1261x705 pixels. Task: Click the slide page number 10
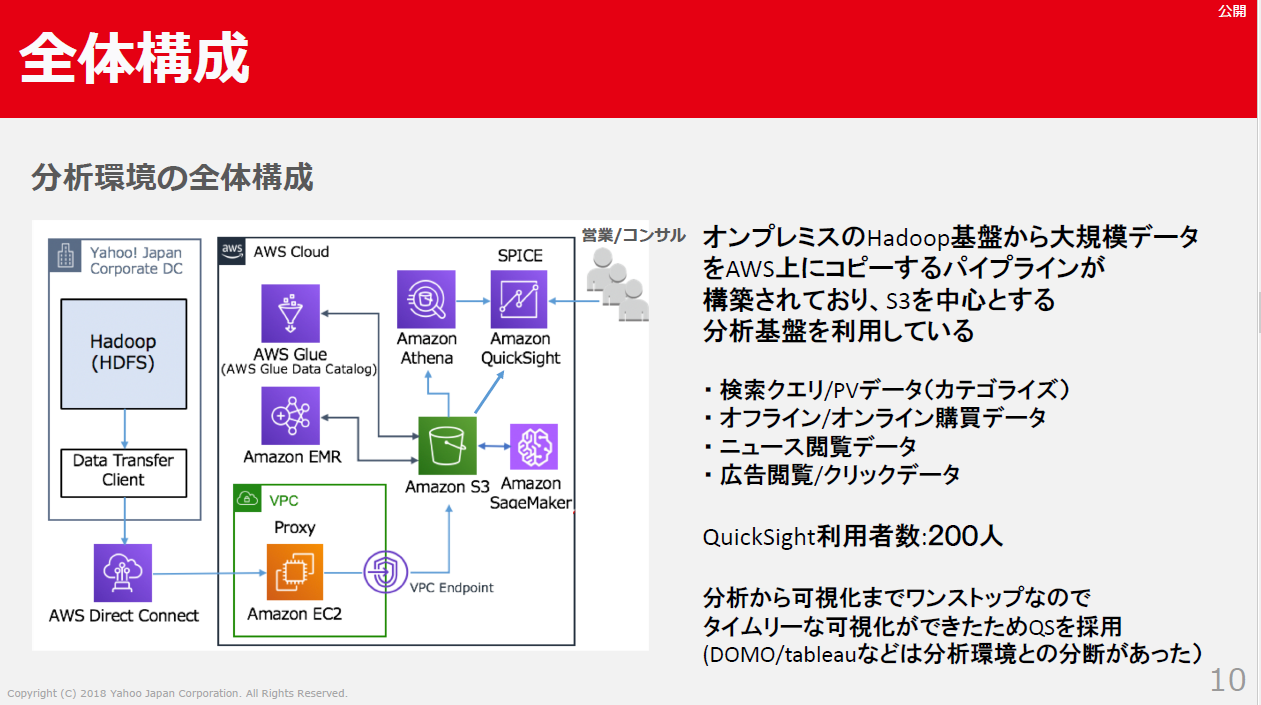pyautogui.click(x=1228, y=680)
